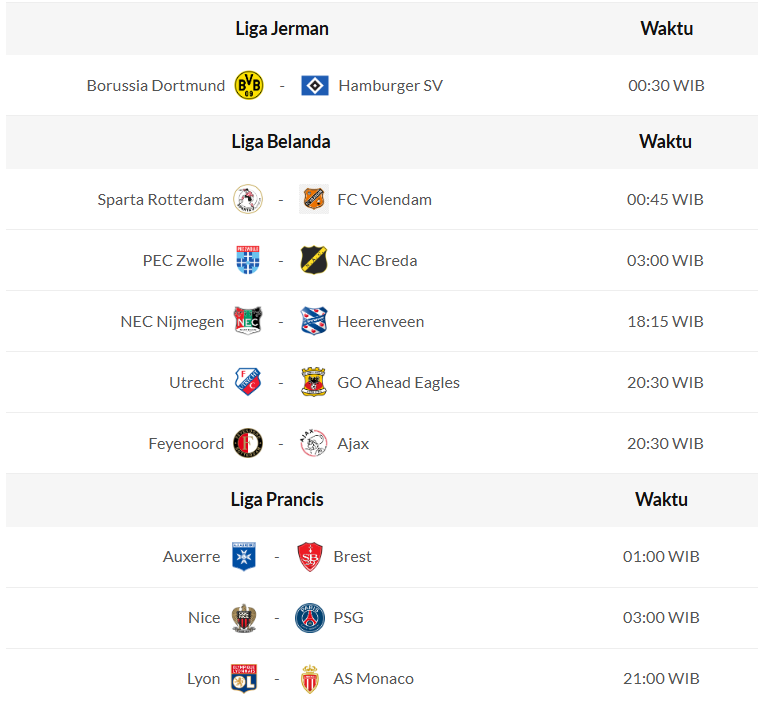This screenshot has height=702, width=758.
Task: Click the 00:30 WIB kickoff time
Action: point(666,85)
